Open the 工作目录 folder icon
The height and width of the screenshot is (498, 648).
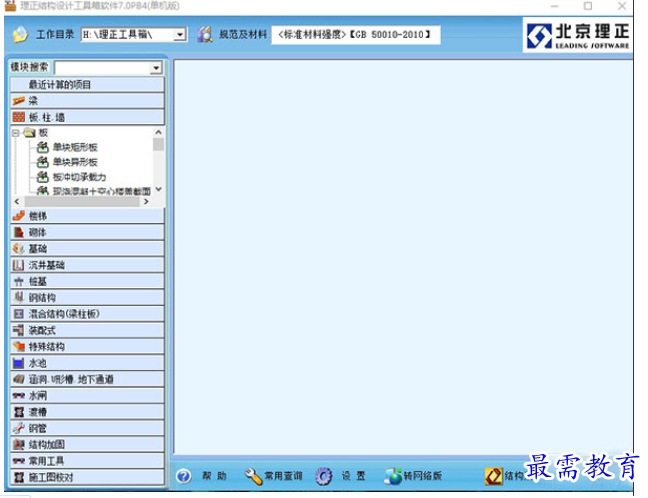click(20, 34)
